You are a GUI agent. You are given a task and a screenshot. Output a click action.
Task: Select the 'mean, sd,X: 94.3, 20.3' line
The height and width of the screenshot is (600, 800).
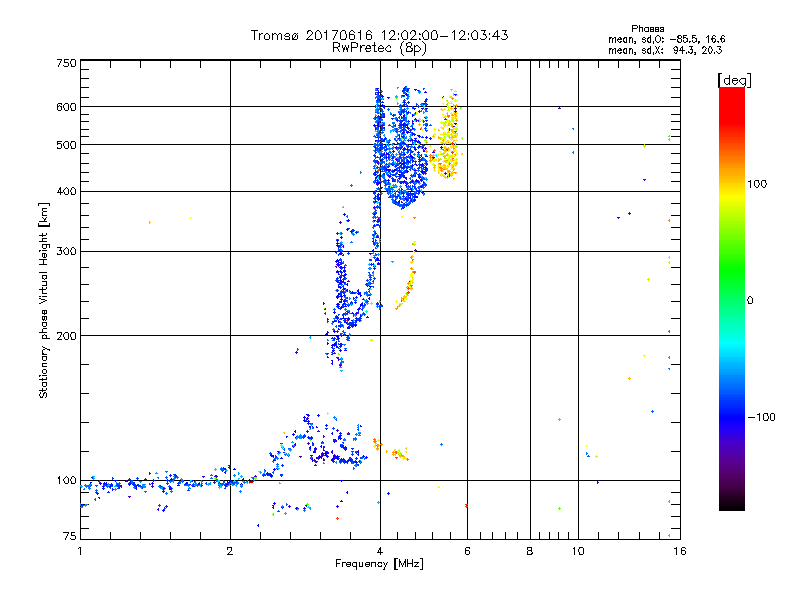click(x=665, y=50)
